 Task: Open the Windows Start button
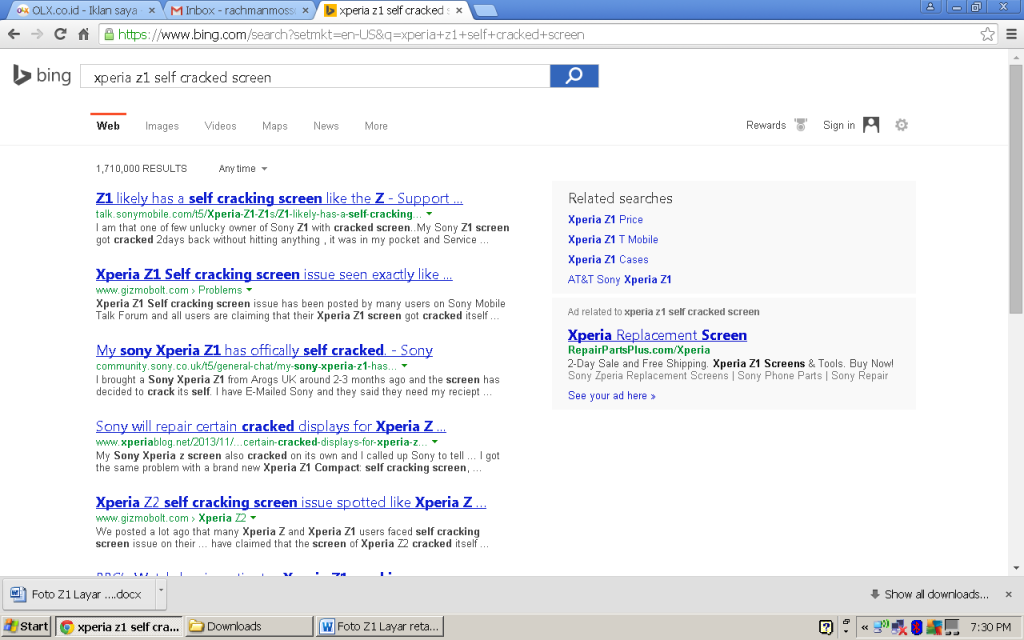click(26, 627)
